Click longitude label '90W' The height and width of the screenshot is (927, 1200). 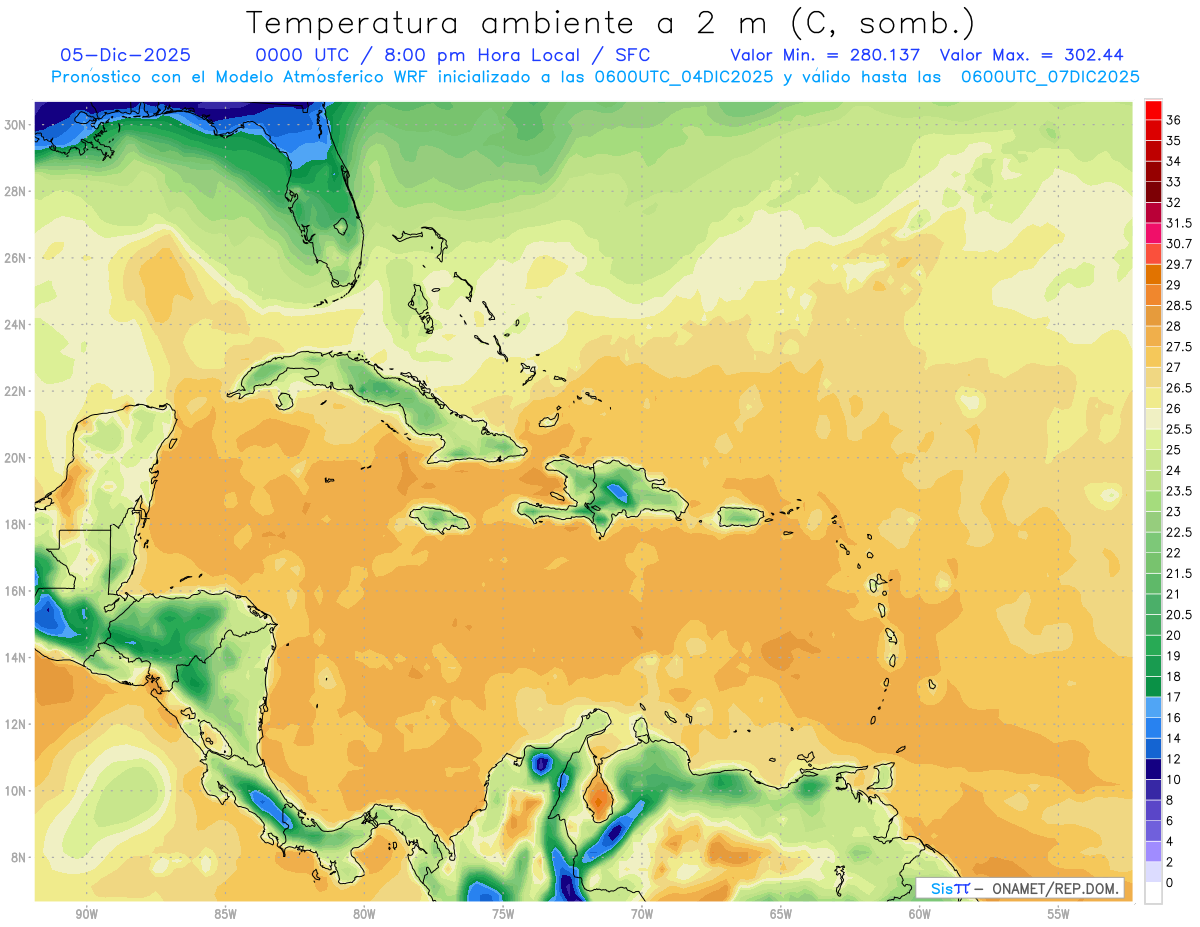86,914
